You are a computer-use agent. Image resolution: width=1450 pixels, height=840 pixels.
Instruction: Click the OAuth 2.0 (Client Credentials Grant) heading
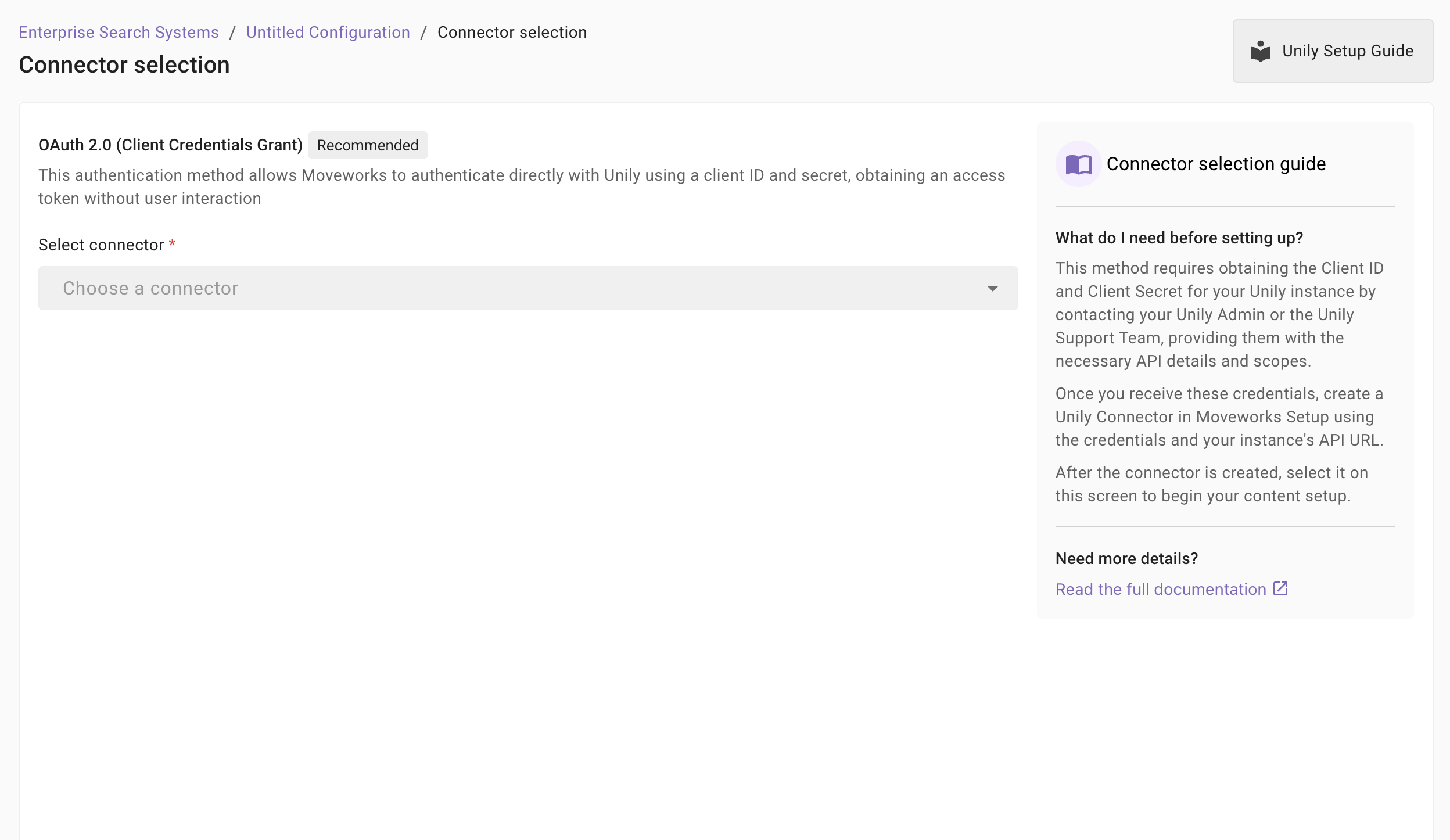pos(170,145)
